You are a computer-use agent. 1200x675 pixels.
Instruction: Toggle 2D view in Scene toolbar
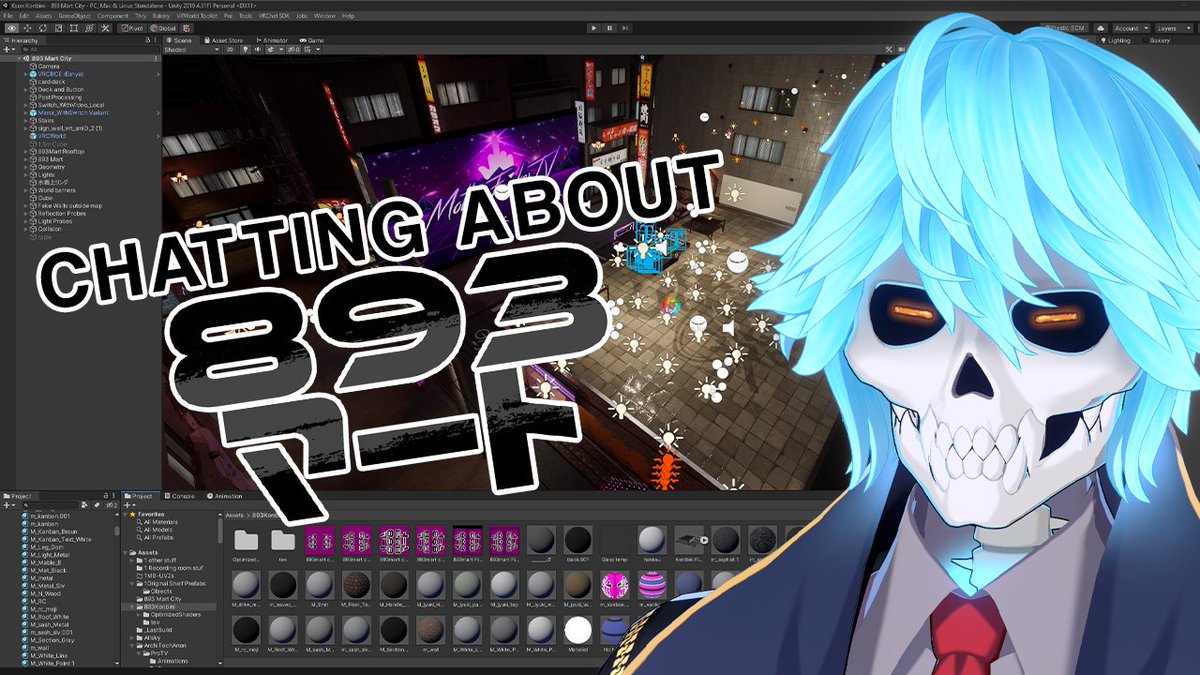(x=231, y=49)
